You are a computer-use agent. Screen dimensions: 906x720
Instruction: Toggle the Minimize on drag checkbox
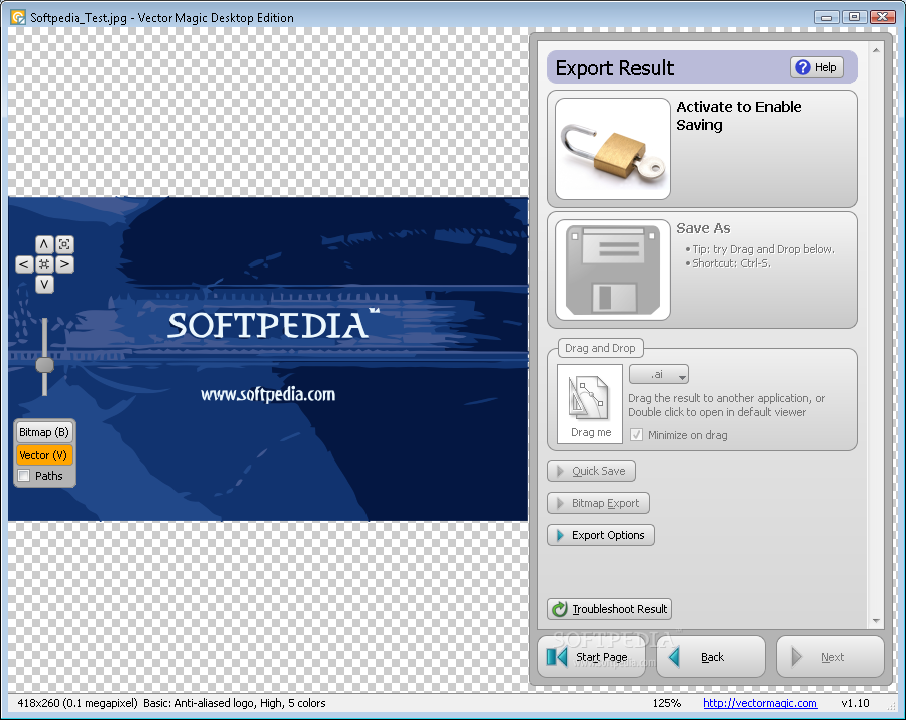[636, 435]
